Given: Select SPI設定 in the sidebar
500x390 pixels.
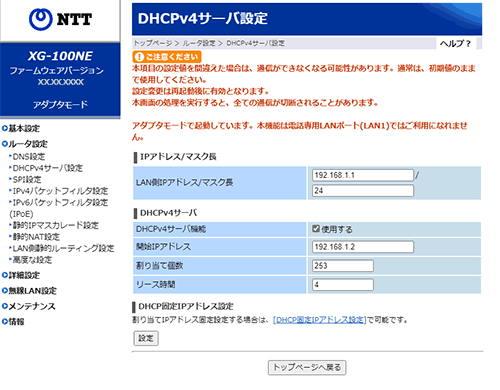Looking at the screenshot, I should click(x=27, y=179).
